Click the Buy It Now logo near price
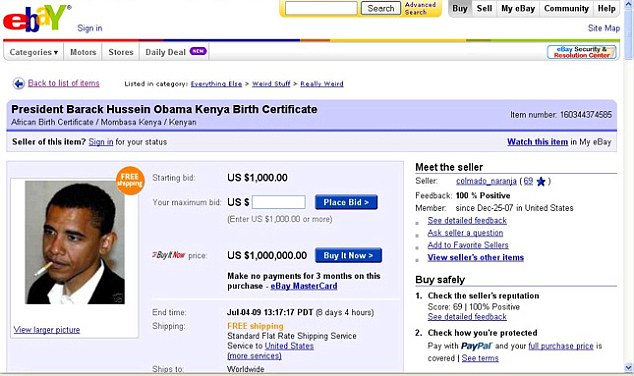The width and height of the screenshot is (634, 376). point(169,255)
